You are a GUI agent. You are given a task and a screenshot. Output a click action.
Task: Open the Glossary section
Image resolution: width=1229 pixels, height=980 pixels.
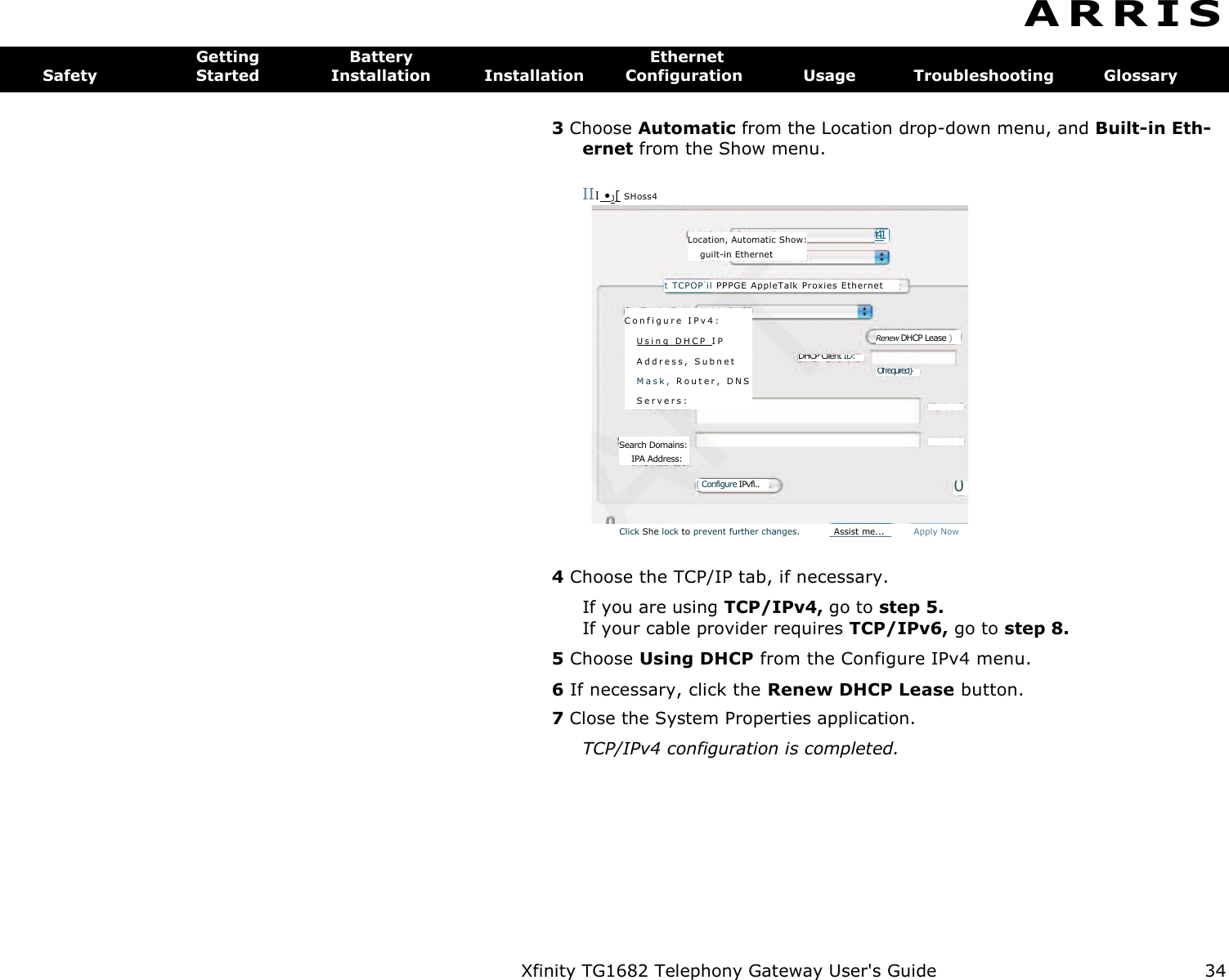pyautogui.click(x=1141, y=75)
